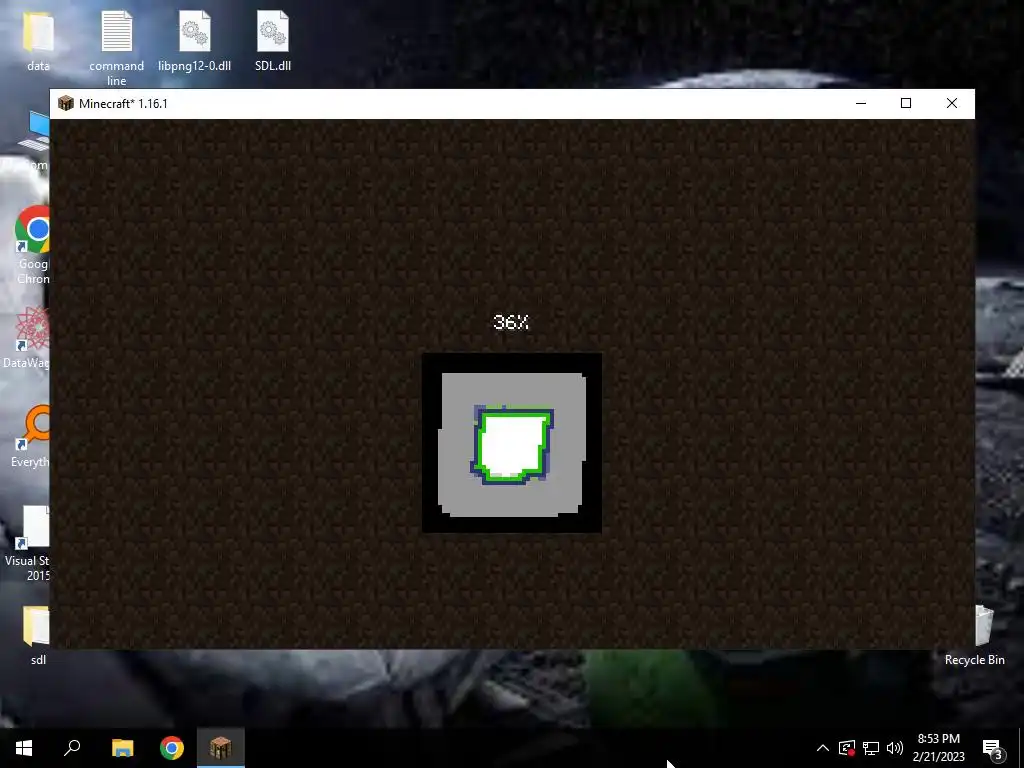The image size is (1024, 768).
Task: Show hidden system tray icons
Action: point(823,748)
